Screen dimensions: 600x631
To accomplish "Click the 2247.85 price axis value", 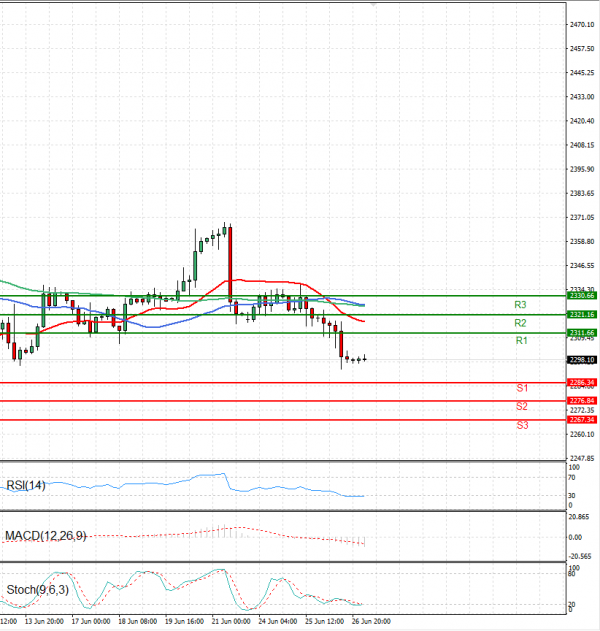I will (x=582, y=459).
